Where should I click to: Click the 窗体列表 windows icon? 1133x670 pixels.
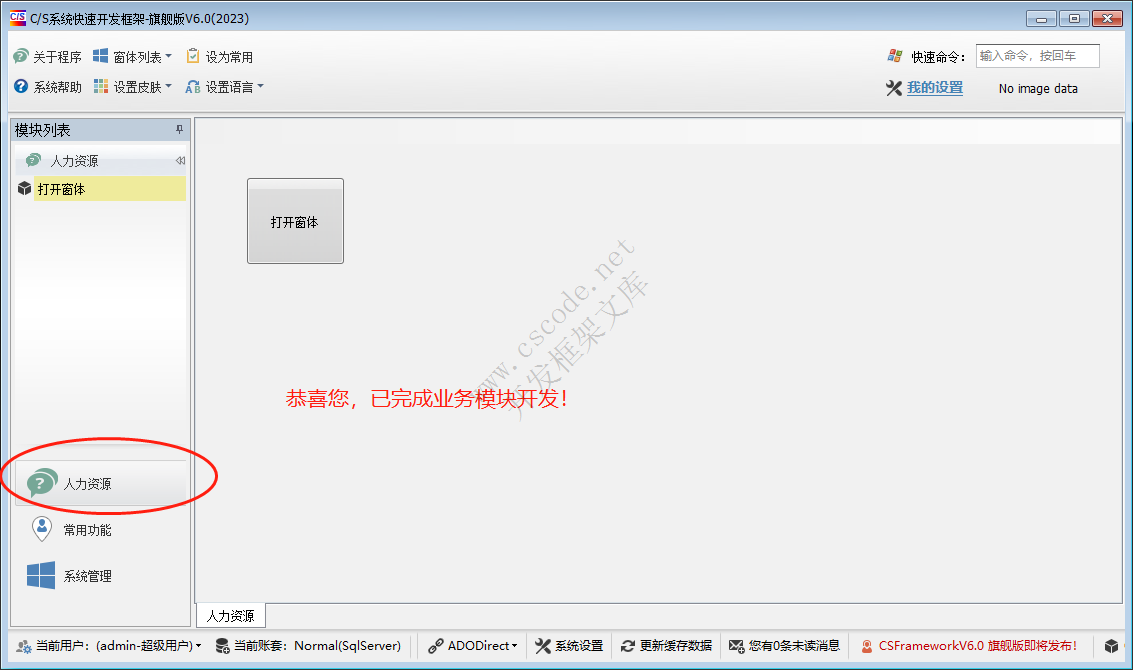(x=100, y=56)
